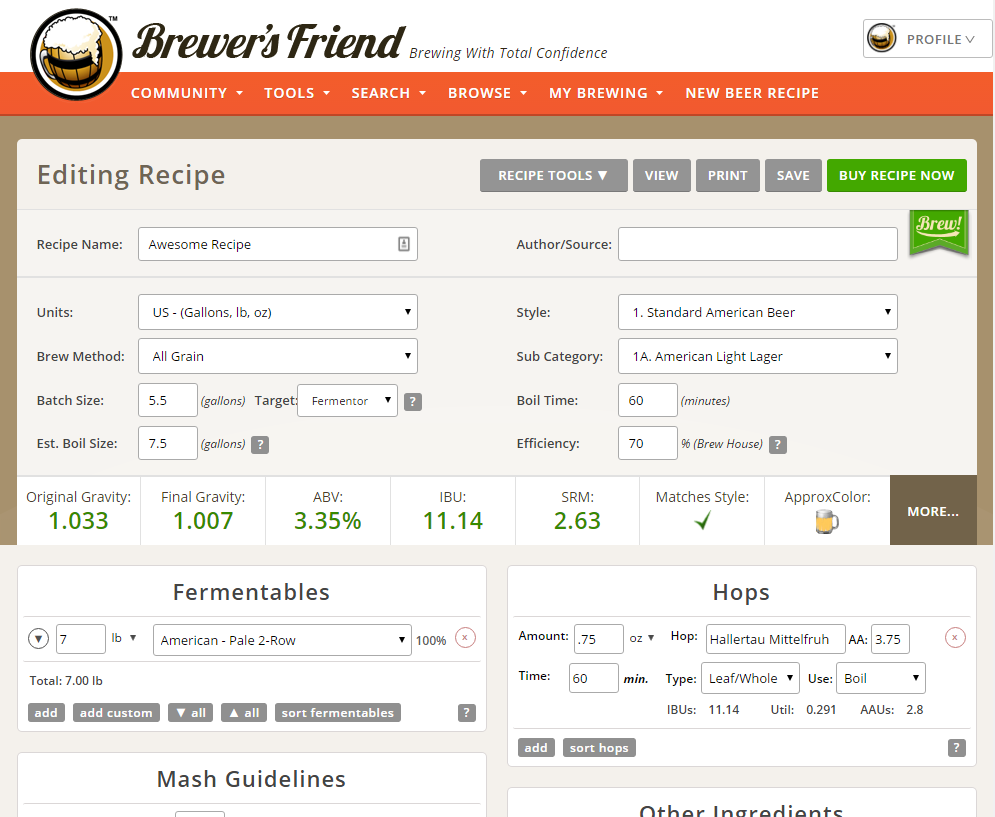Open the BROWSE menu
This screenshot has height=817, width=995.
pyautogui.click(x=487, y=93)
